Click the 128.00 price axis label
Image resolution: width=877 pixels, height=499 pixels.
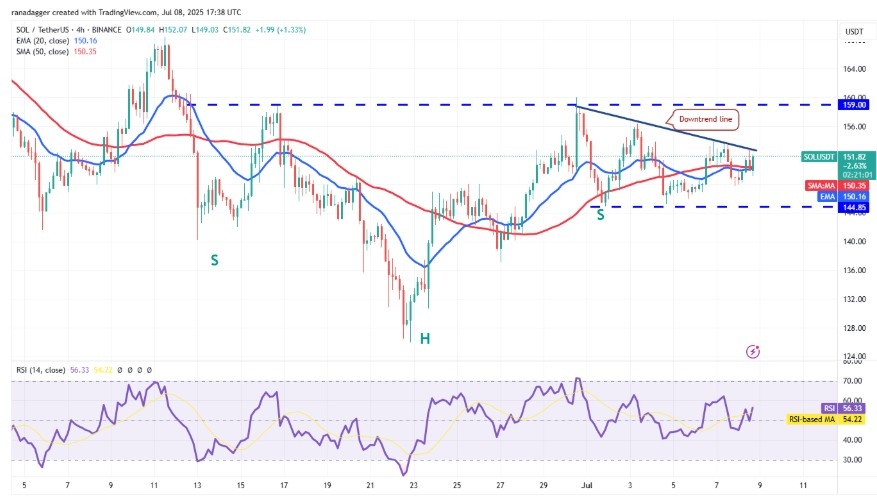tap(854, 328)
